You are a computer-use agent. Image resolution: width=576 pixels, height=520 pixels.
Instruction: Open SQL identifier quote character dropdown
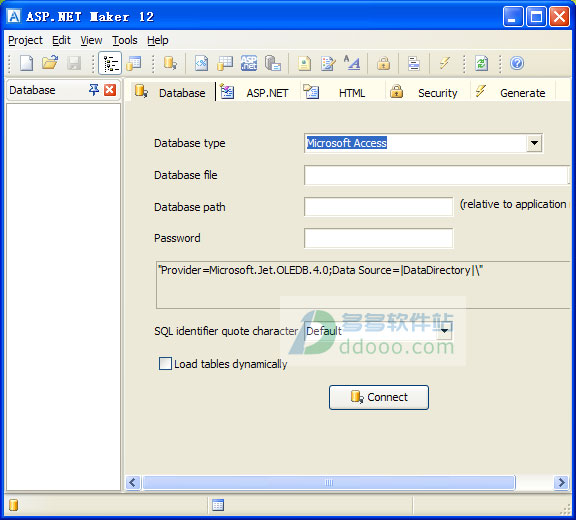point(444,331)
